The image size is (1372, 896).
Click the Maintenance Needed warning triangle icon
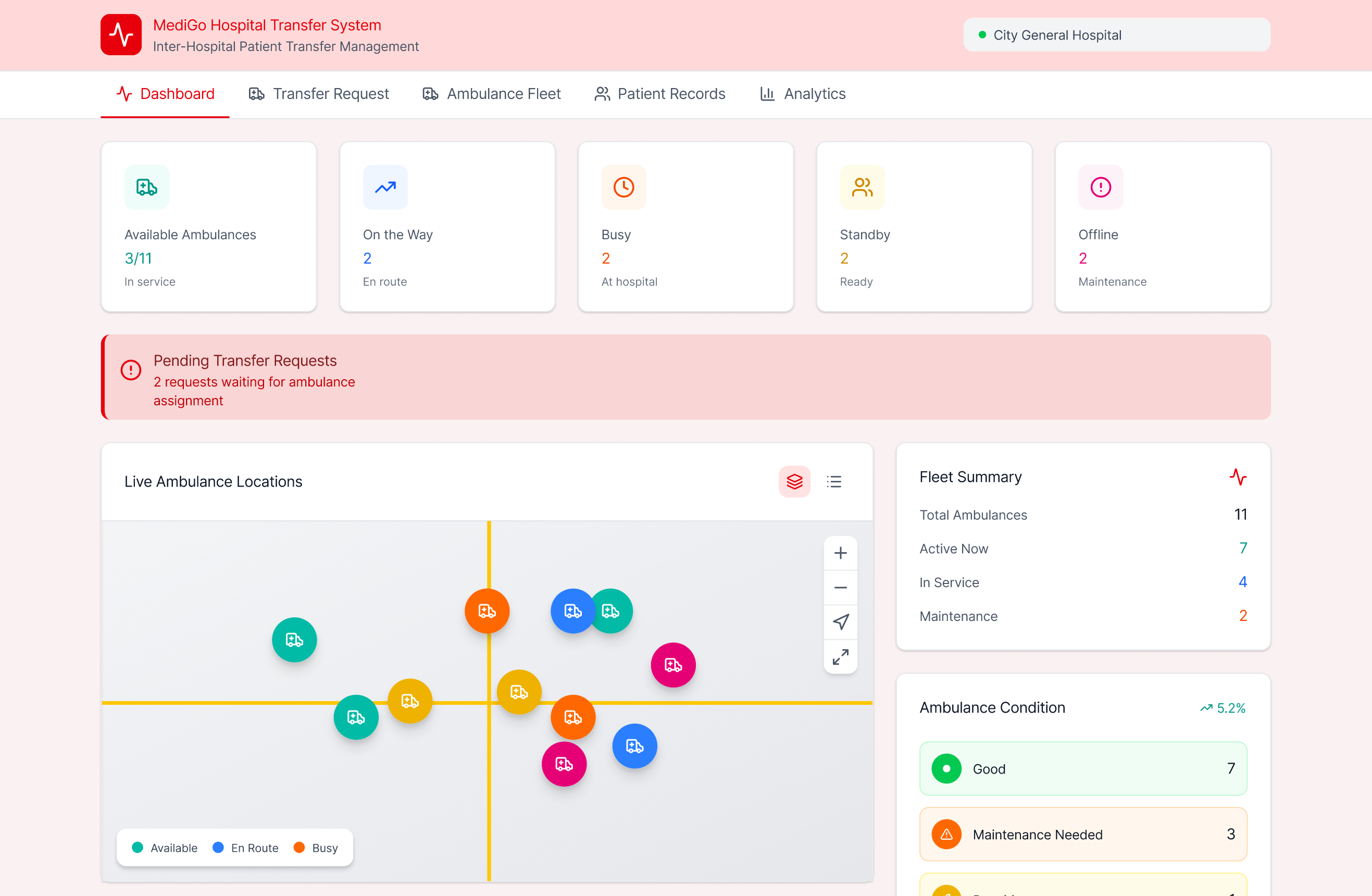click(x=946, y=835)
